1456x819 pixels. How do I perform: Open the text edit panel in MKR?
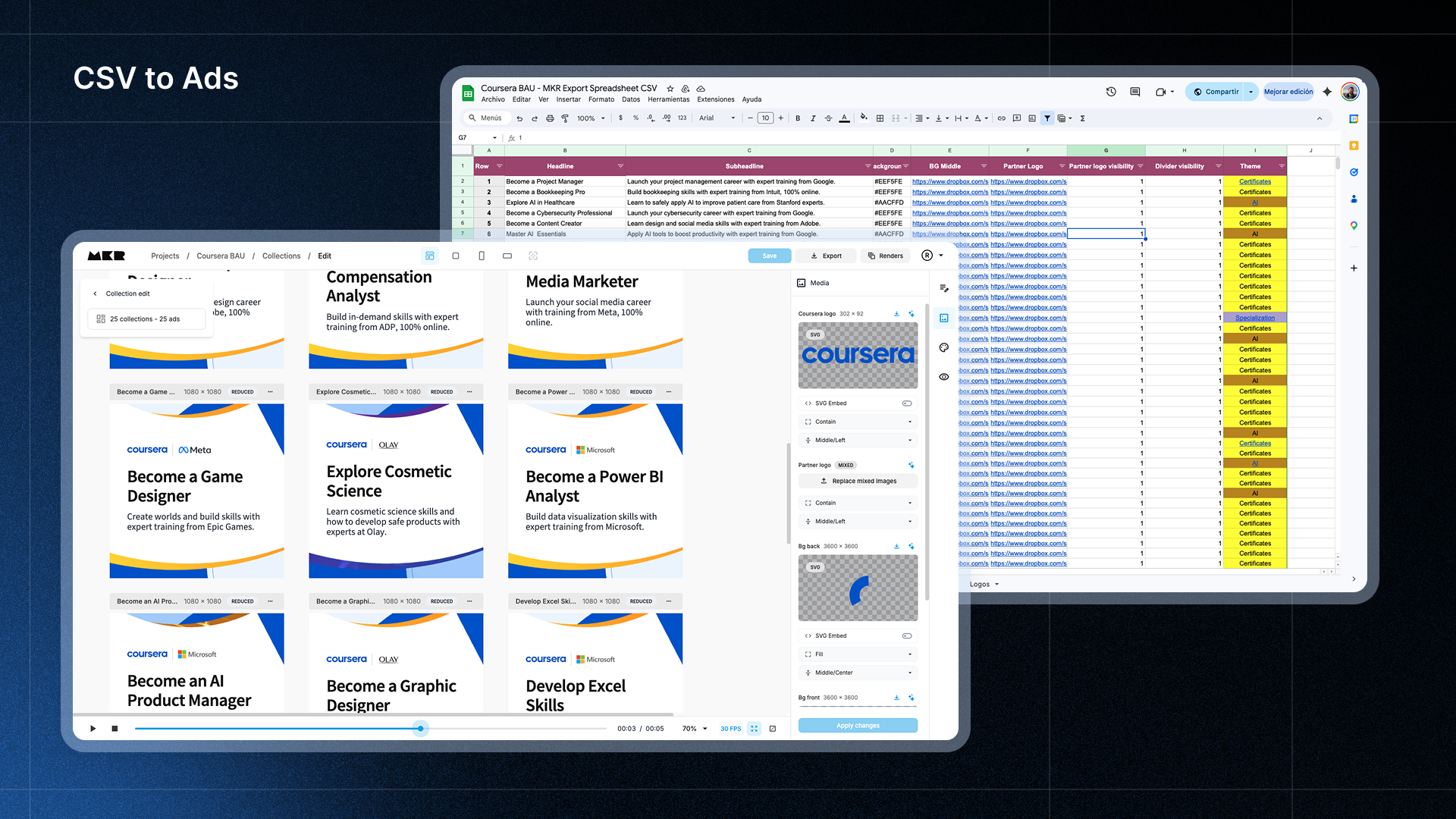point(944,288)
